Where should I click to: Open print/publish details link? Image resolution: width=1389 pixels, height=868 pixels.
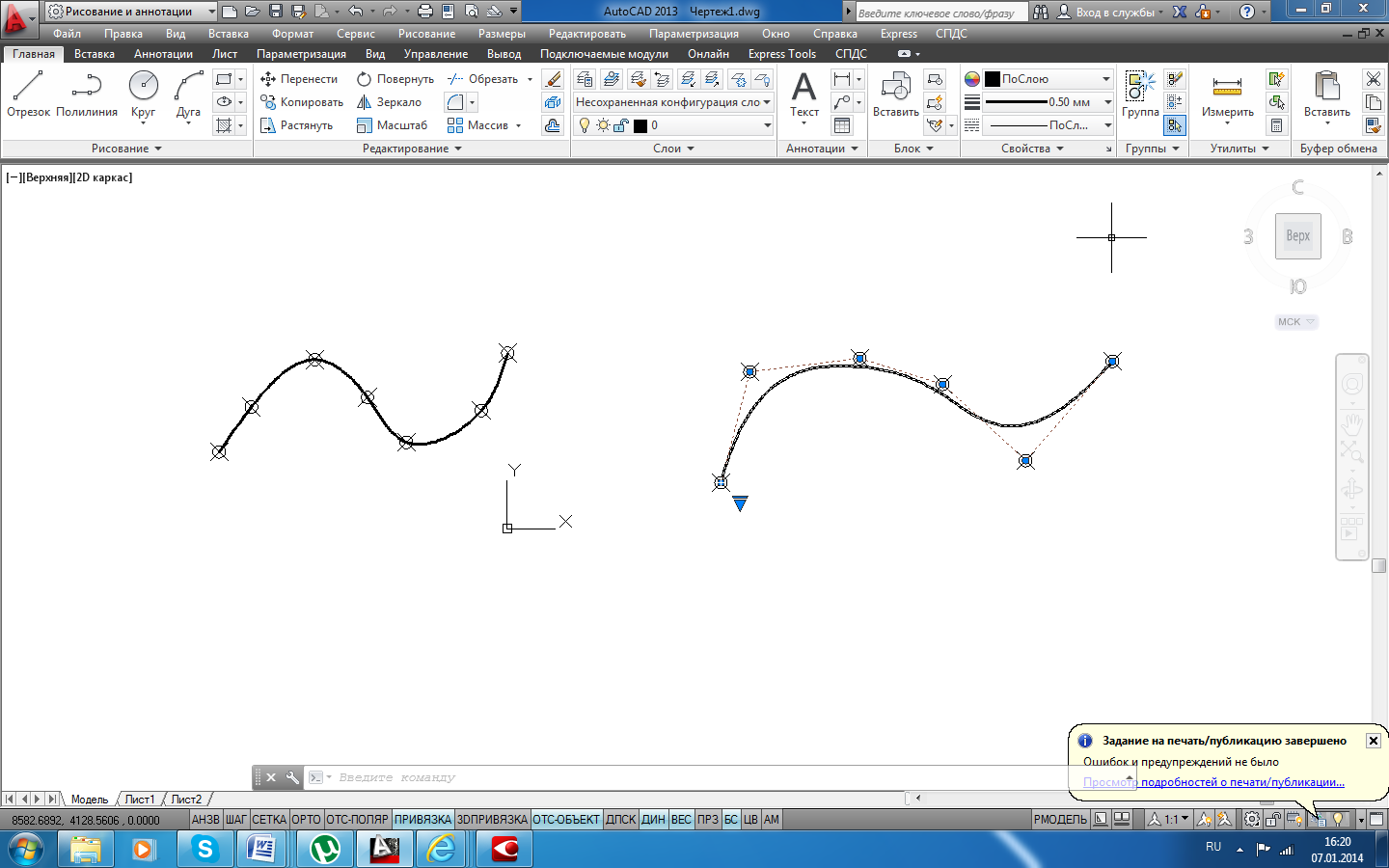pyautogui.click(x=1213, y=782)
